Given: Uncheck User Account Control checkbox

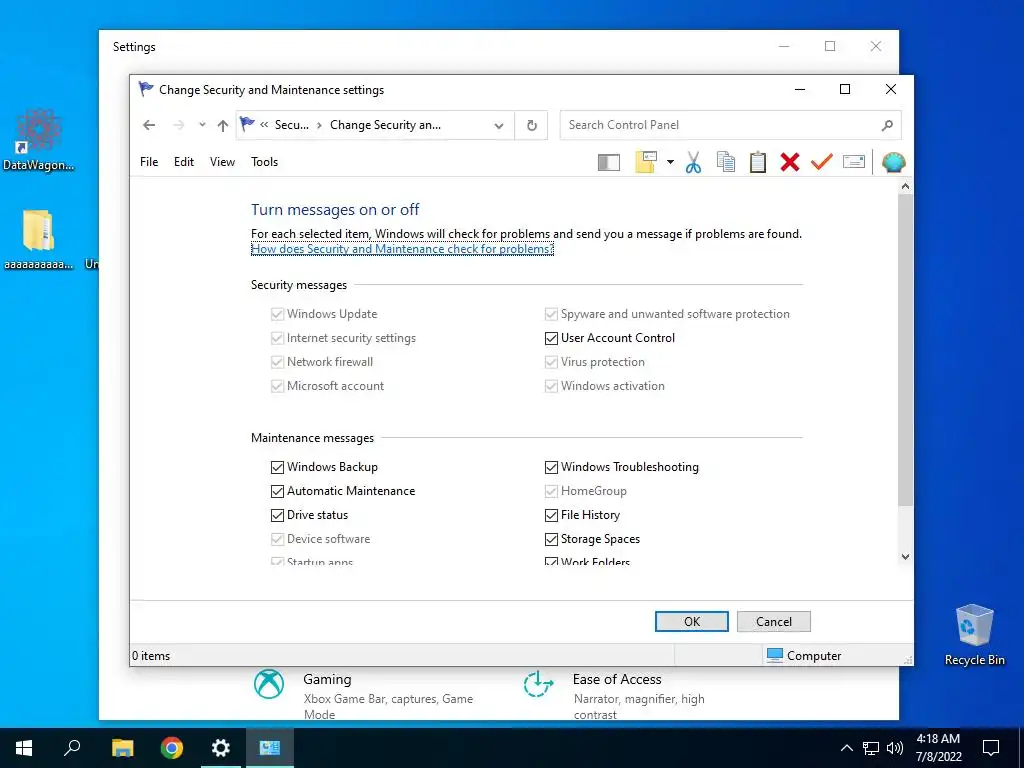Looking at the screenshot, I should point(551,338).
